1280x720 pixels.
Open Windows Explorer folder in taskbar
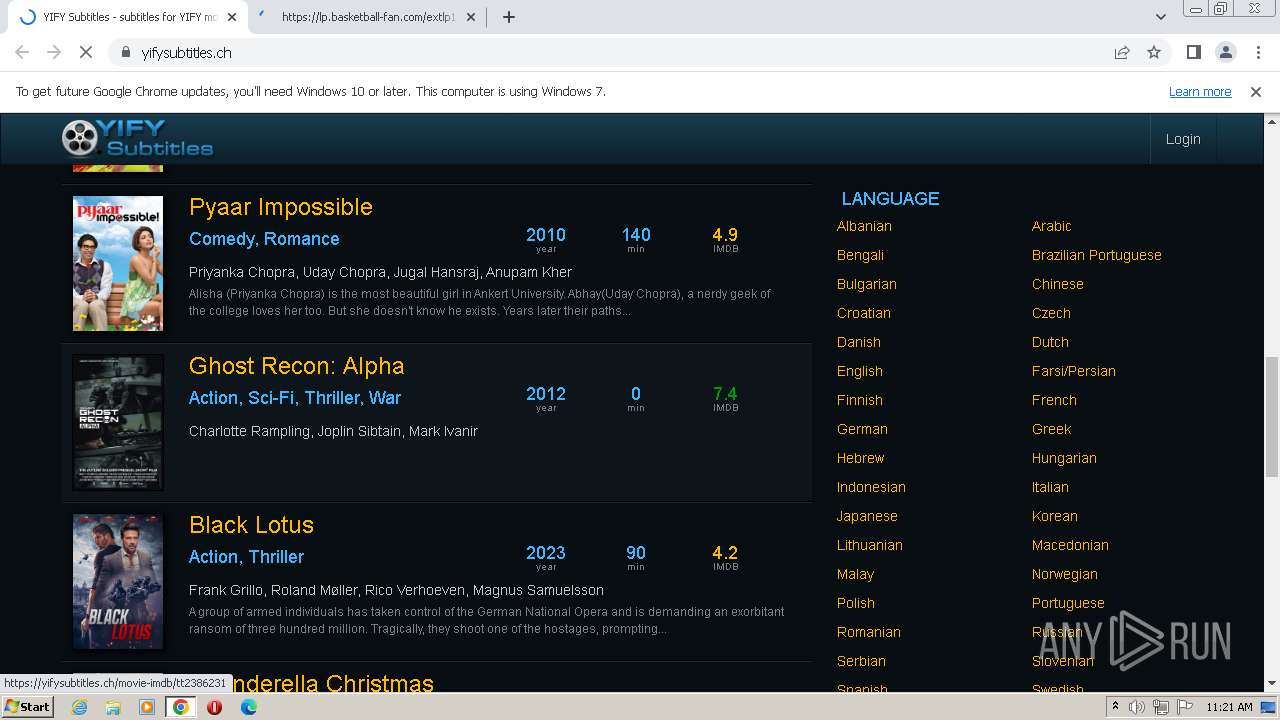click(113, 707)
